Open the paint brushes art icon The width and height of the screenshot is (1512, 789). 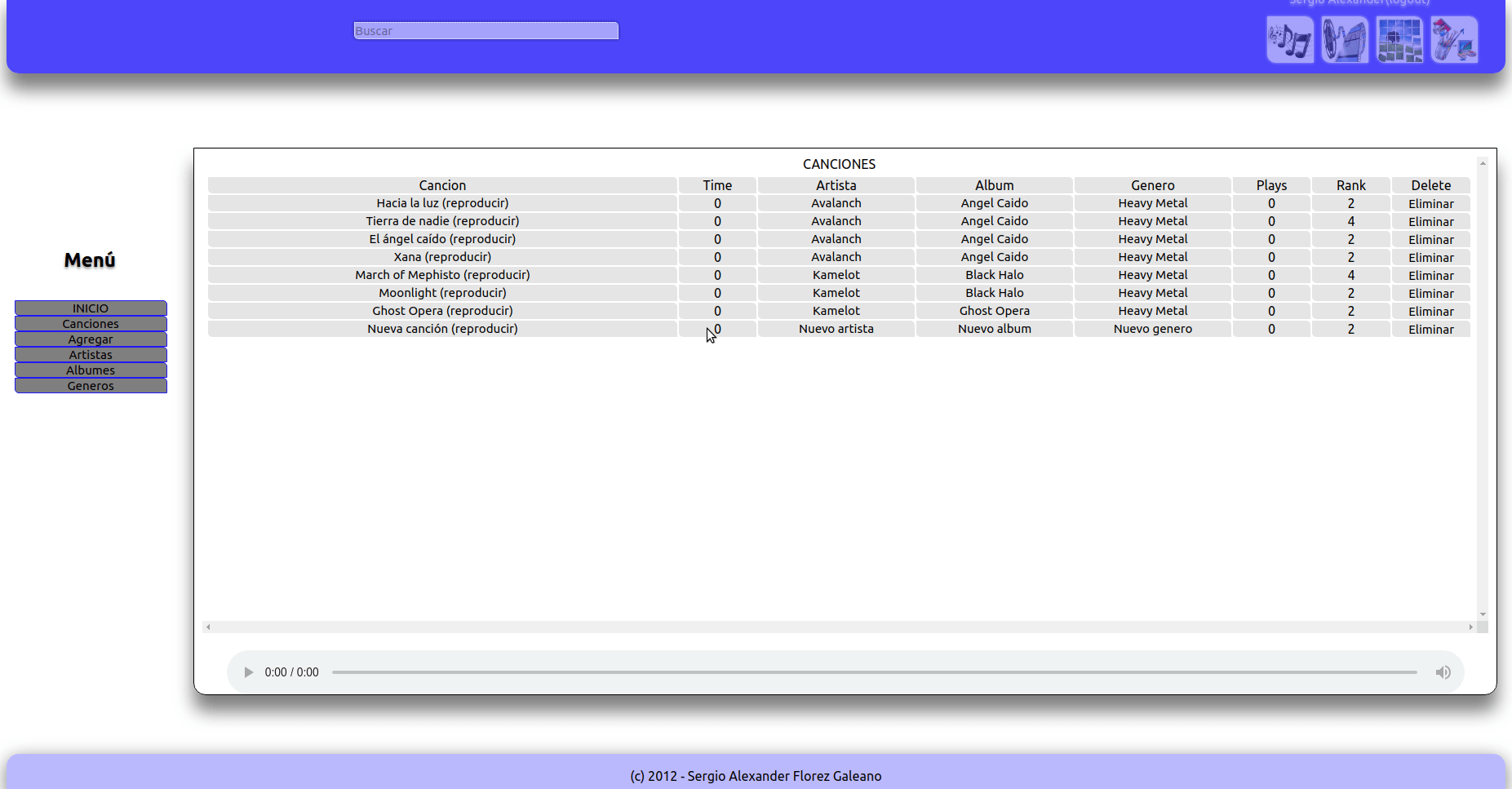click(1454, 40)
